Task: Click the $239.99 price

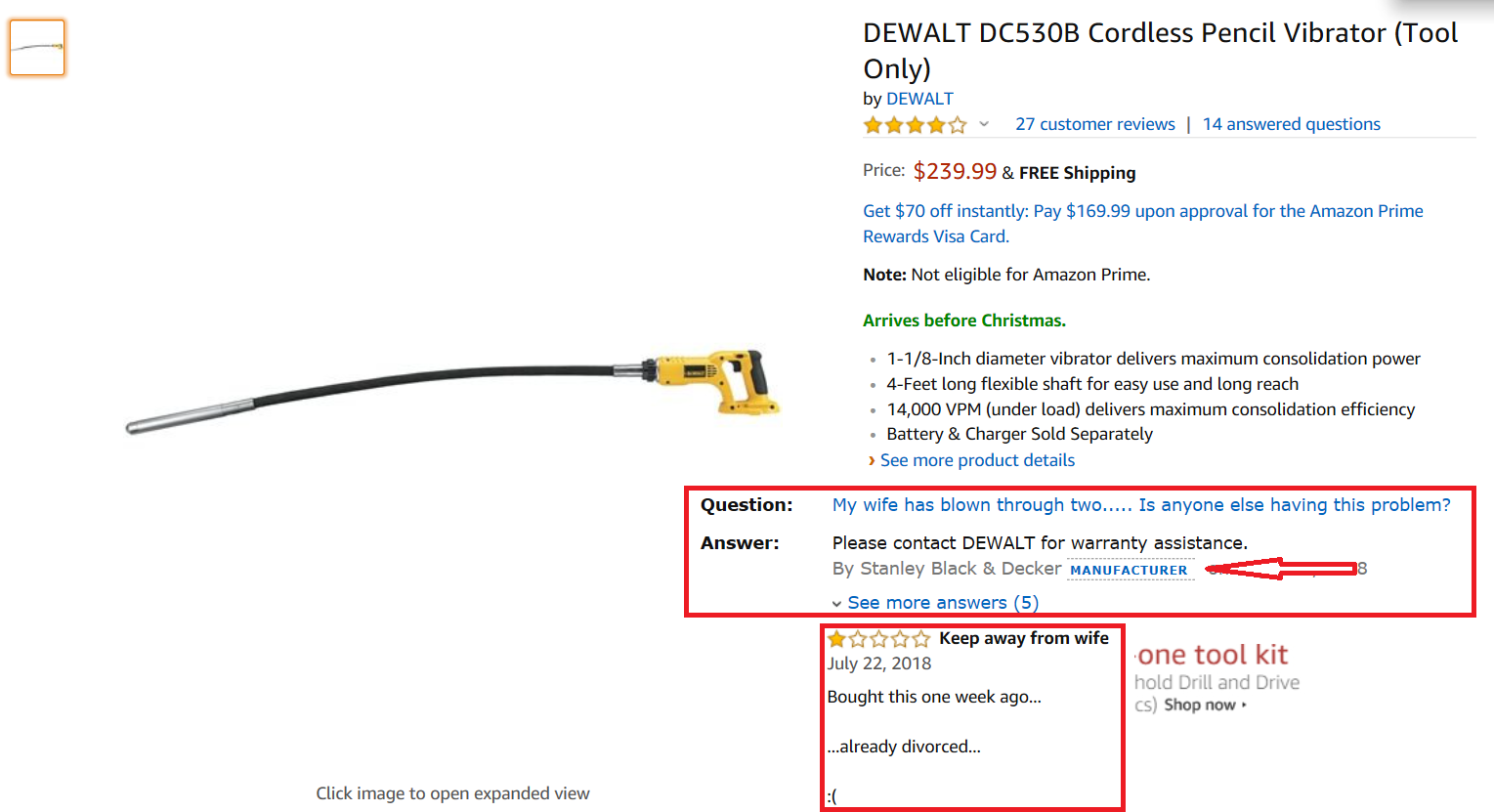Action: (955, 172)
